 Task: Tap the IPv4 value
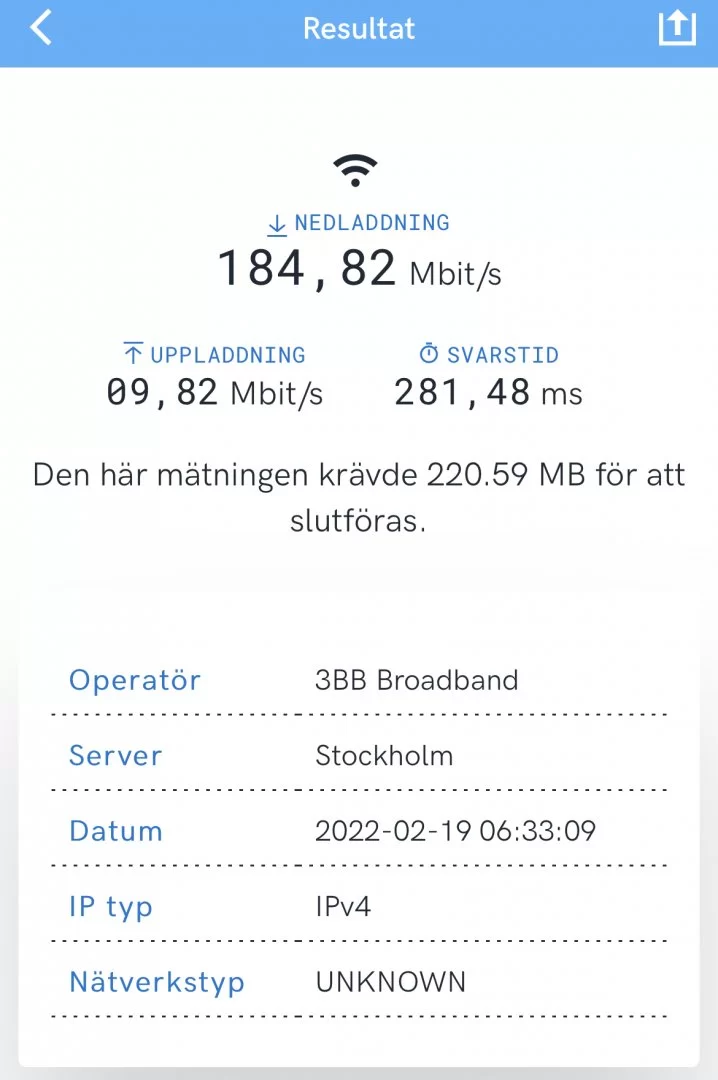344,907
